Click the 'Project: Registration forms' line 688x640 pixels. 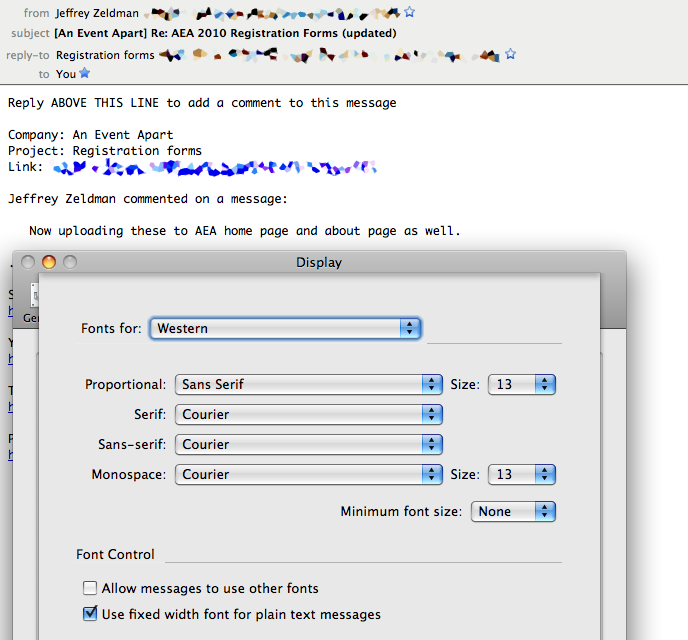[x=105, y=151]
